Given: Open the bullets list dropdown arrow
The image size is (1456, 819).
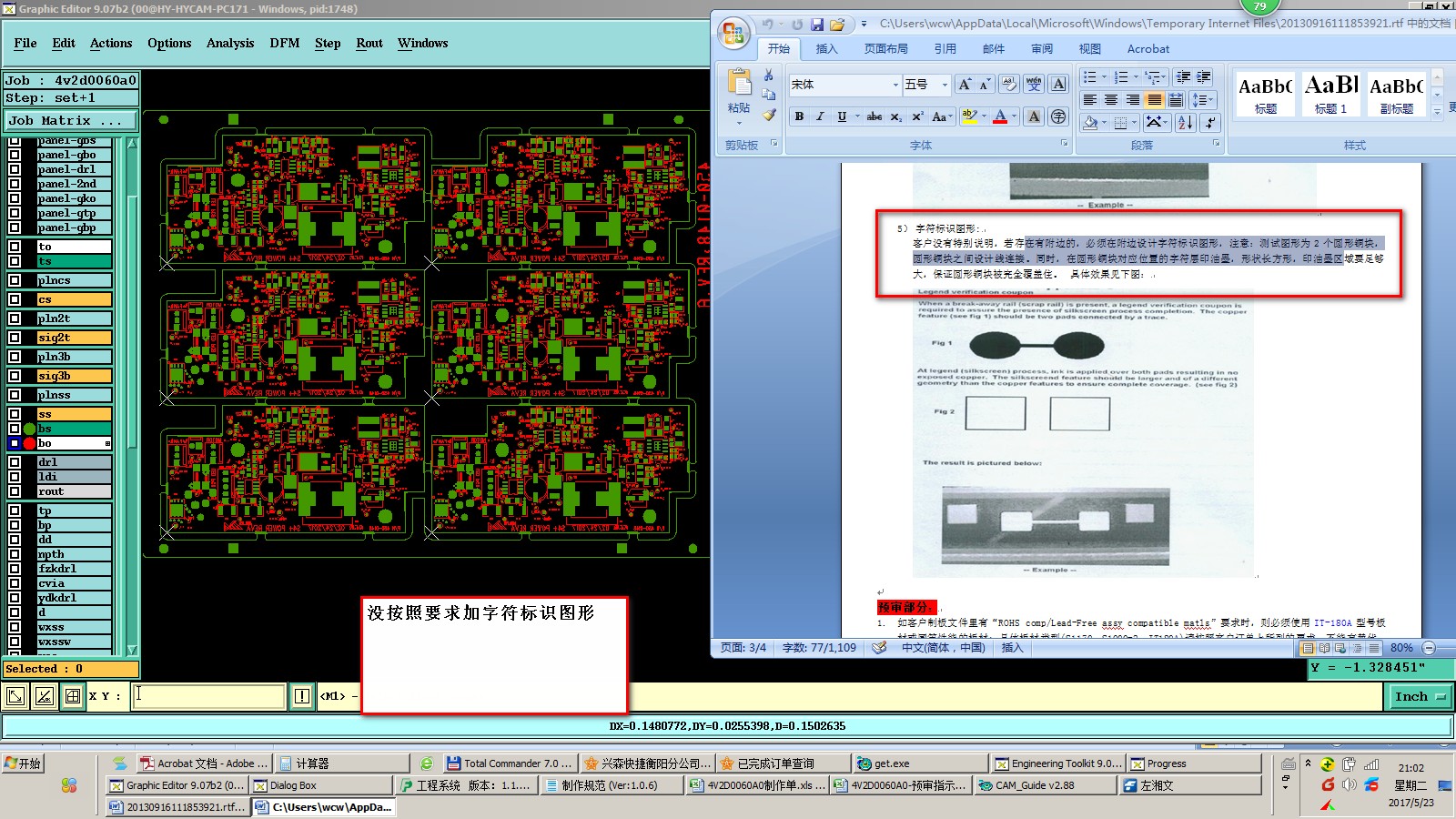Looking at the screenshot, I should pyautogui.click(x=1104, y=77).
